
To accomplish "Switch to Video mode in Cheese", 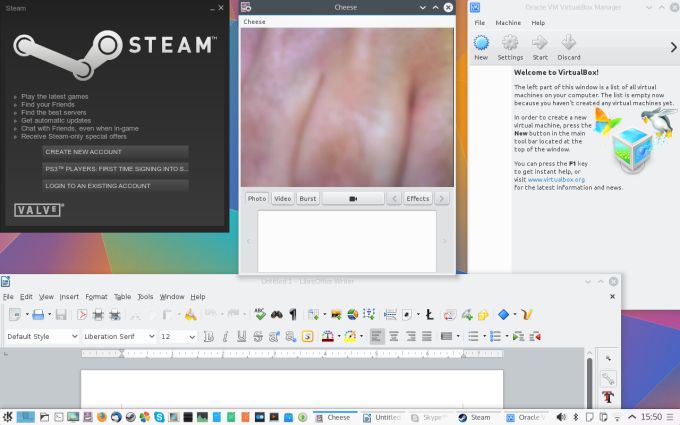I will [283, 198].
